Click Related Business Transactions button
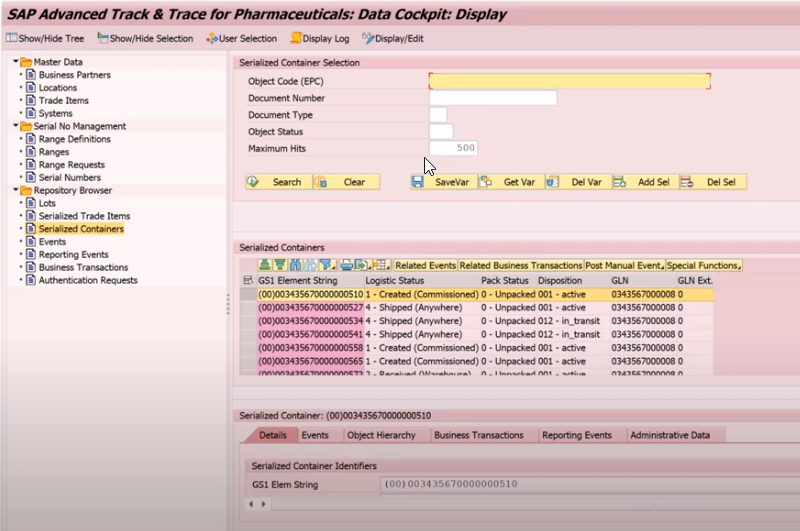800x531 pixels. coord(520,265)
